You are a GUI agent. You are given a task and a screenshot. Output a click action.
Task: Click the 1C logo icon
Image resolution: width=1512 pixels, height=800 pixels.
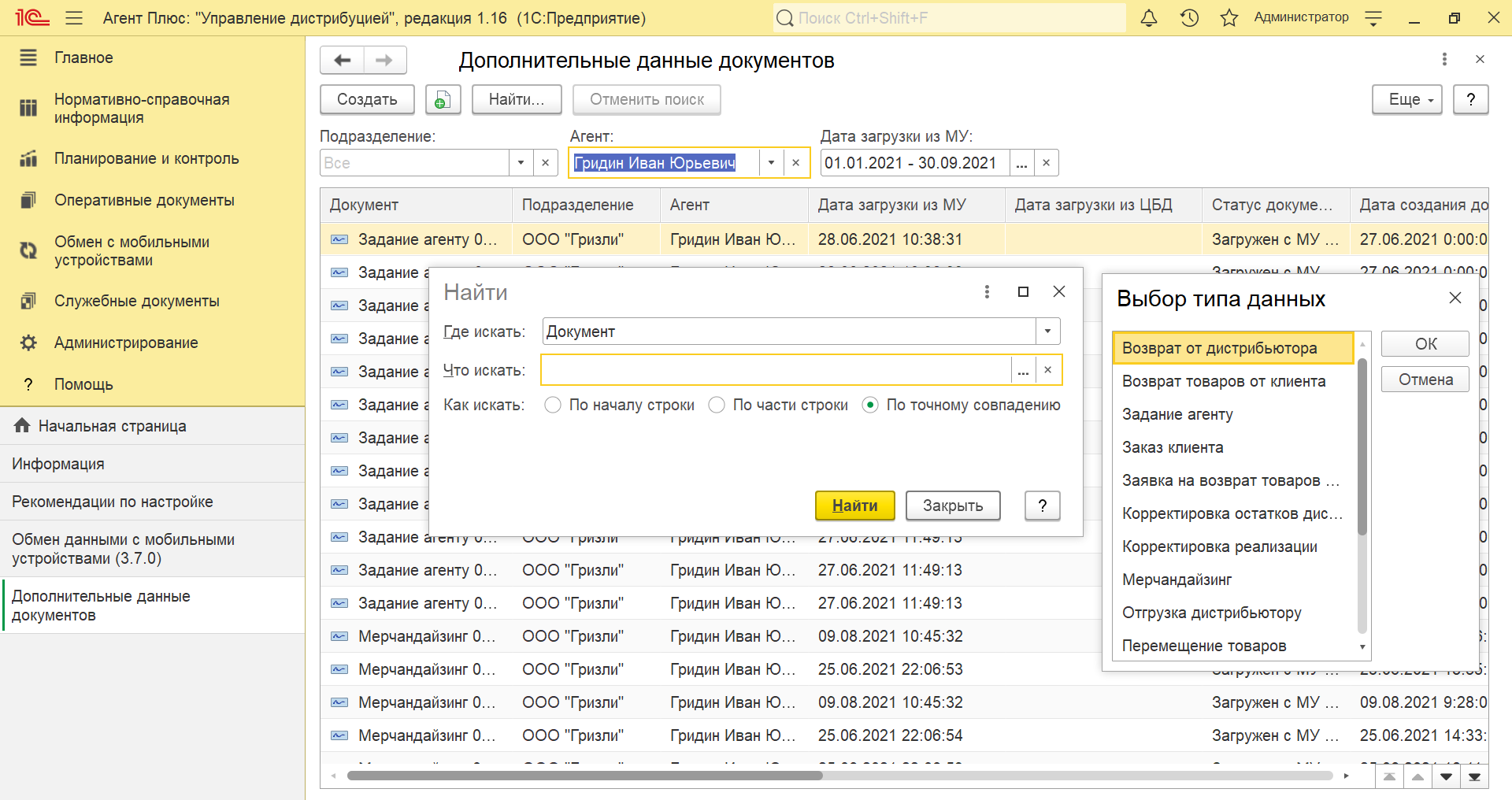pyautogui.click(x=31, y=17)
